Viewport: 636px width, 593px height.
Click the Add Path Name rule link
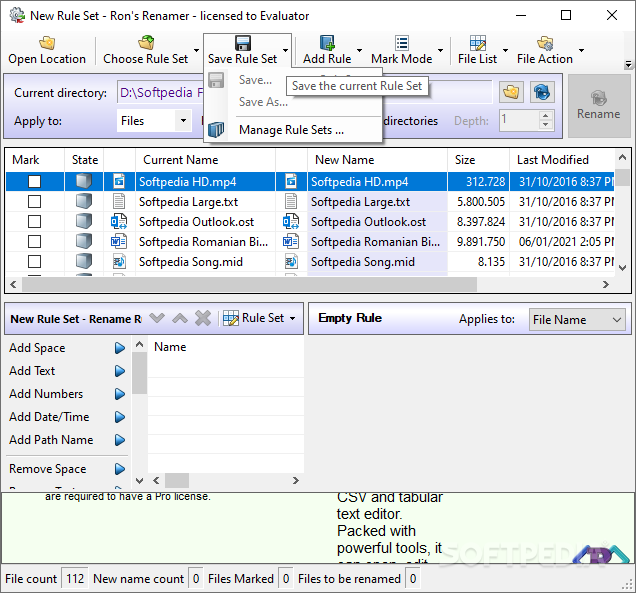(x=51, y=440)
